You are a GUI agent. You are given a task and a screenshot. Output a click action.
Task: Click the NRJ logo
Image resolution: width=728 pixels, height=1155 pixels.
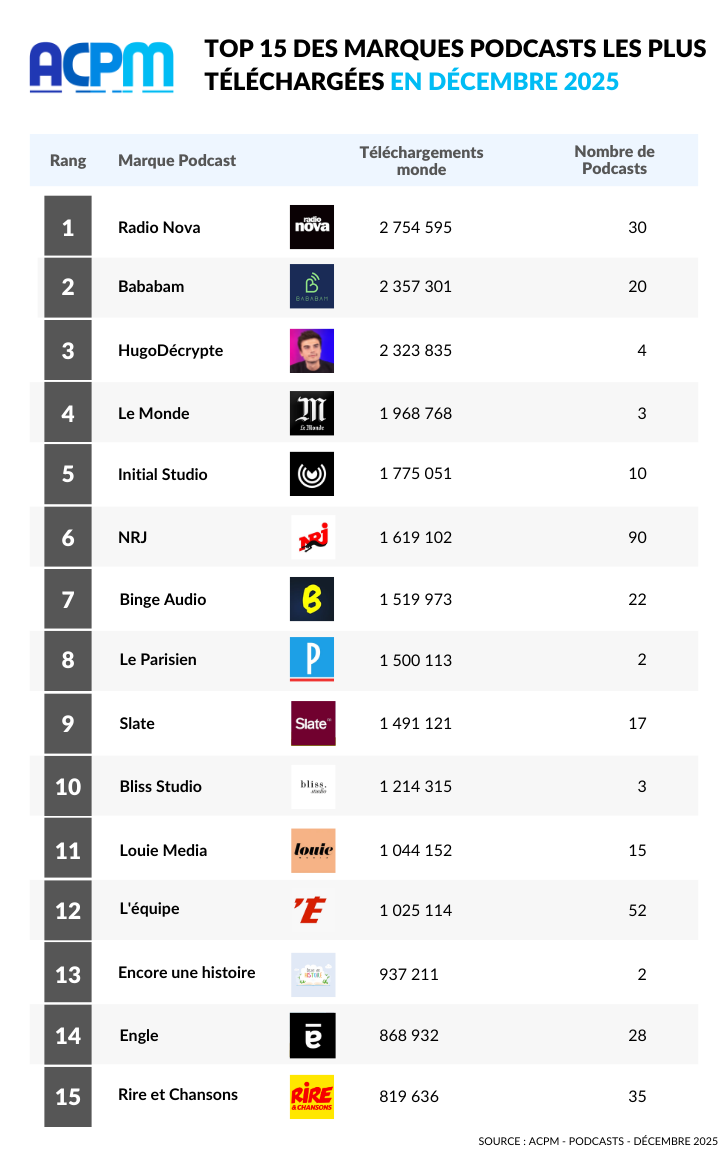(312, 537)
